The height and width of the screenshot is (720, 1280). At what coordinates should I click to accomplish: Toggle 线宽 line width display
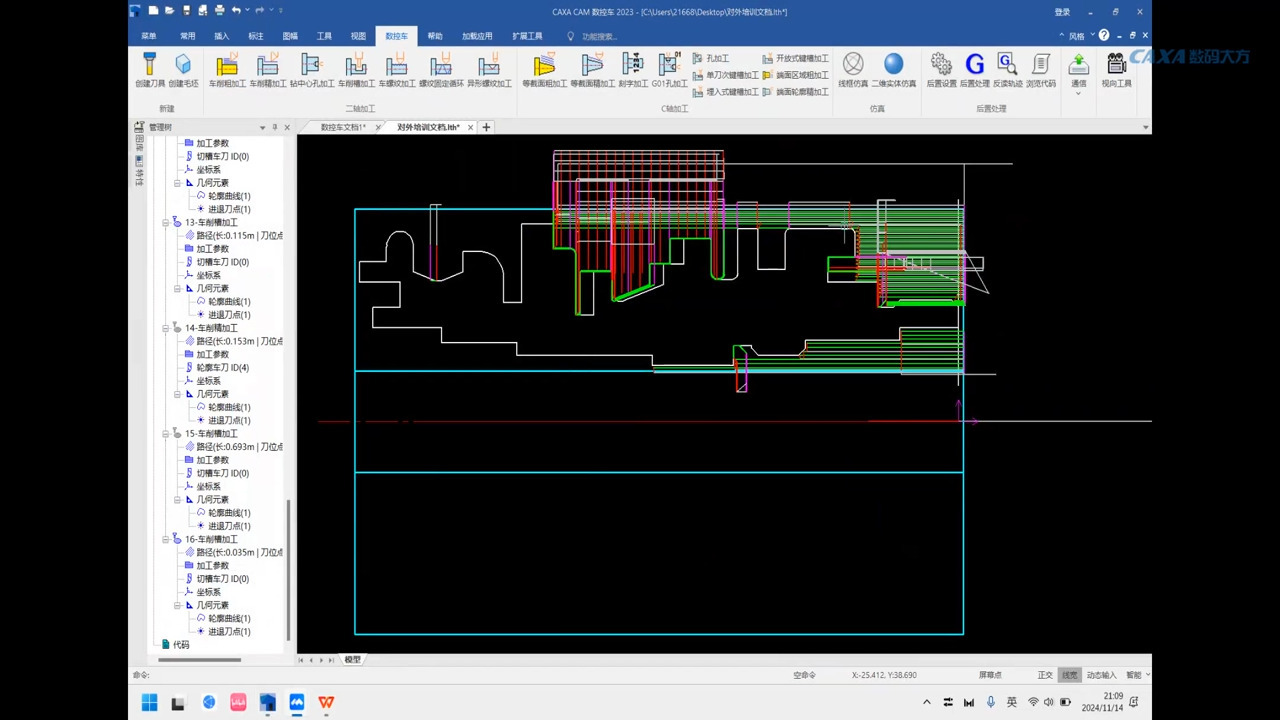pos(1070,675)
